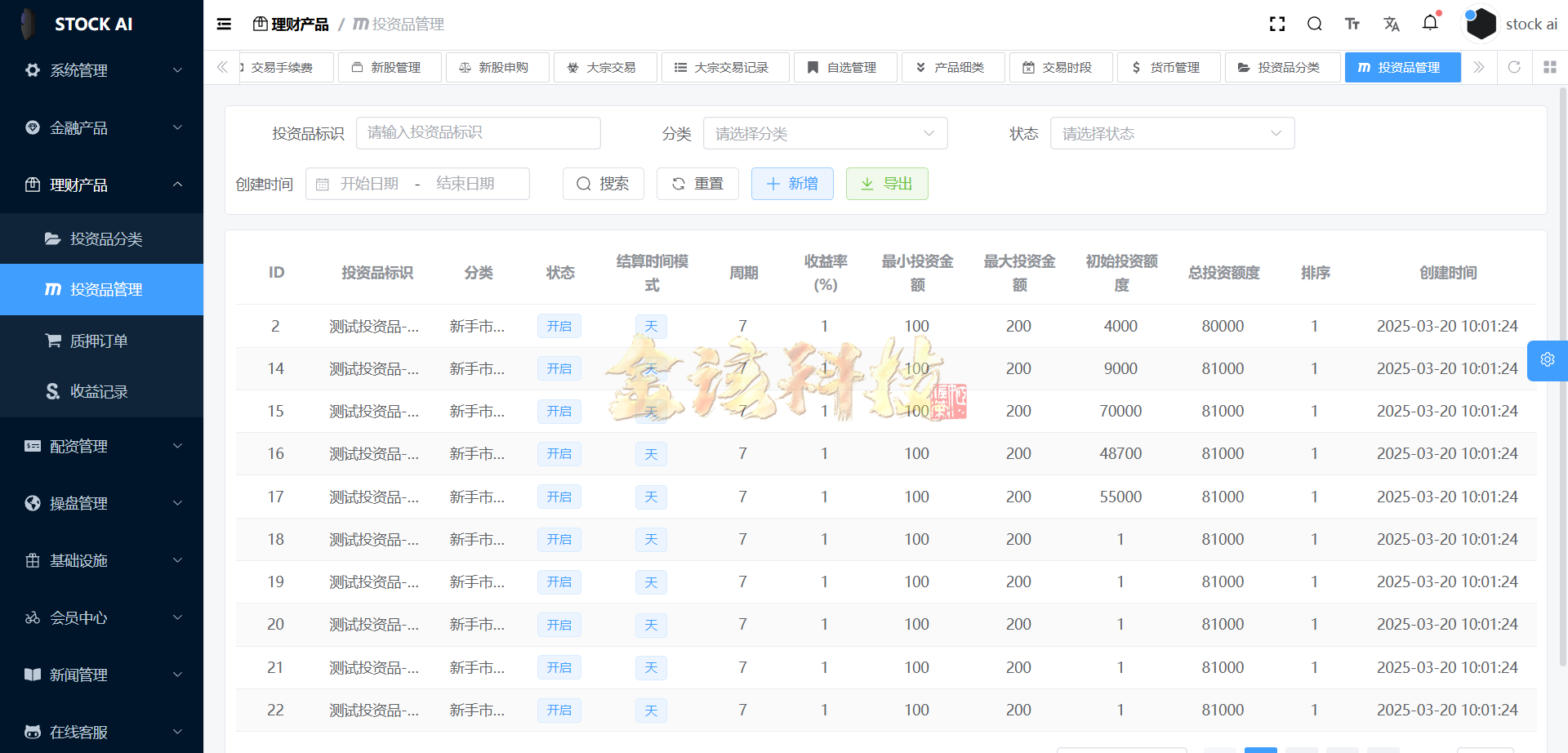The width and height of the screenshot is (1568, 753).
Task: Open the language switcher icon
Action: click(1392, 24)
